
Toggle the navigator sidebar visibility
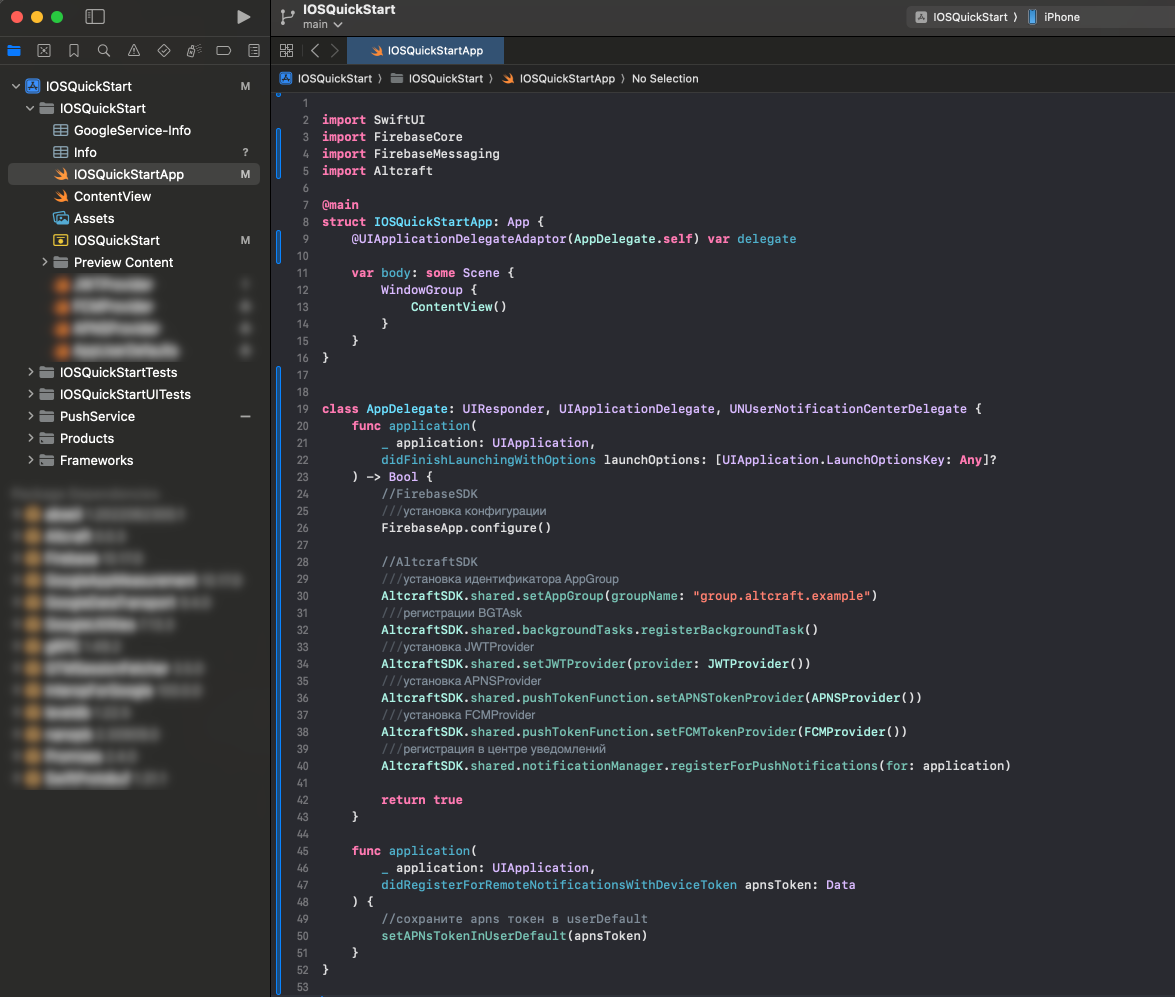[x=95, y=17]
